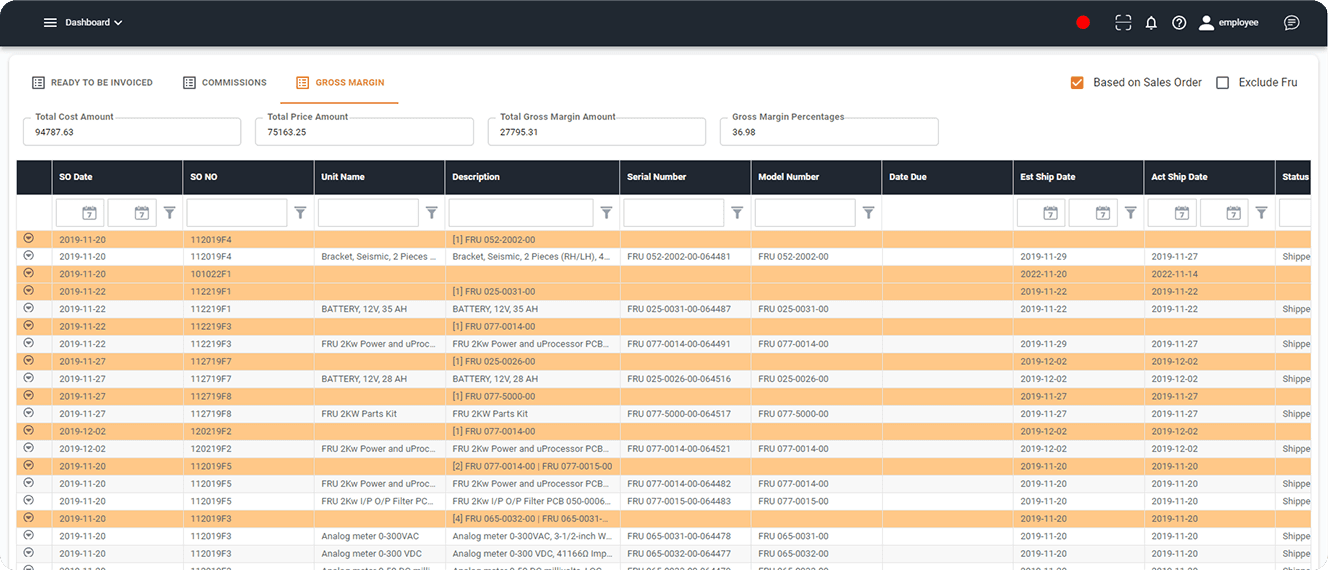Open the barcode scan icon
The height and width of the screenshot is (571, 1328).
1123,22
